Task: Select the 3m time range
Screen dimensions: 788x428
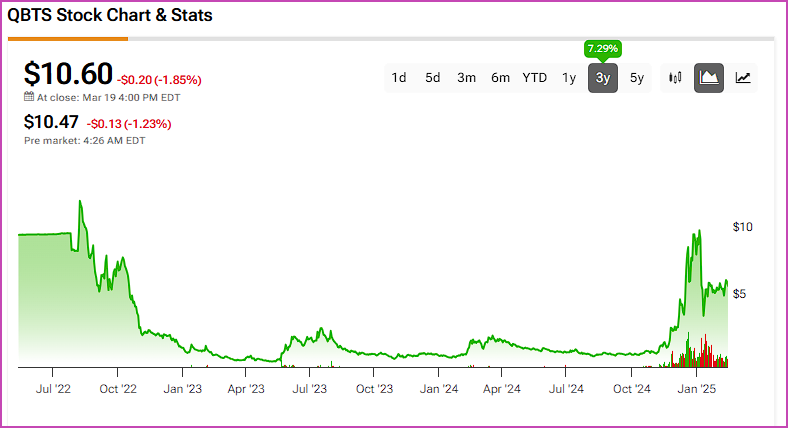Action: [x=466, y=78]
